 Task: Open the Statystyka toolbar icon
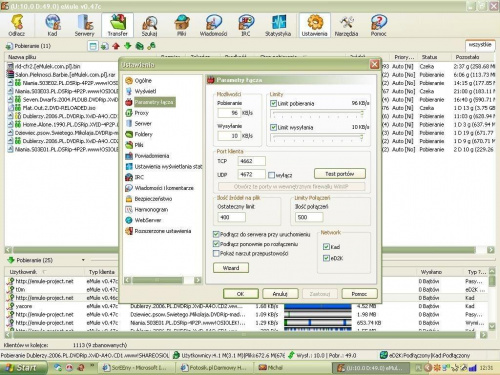[x=278, y=25]
